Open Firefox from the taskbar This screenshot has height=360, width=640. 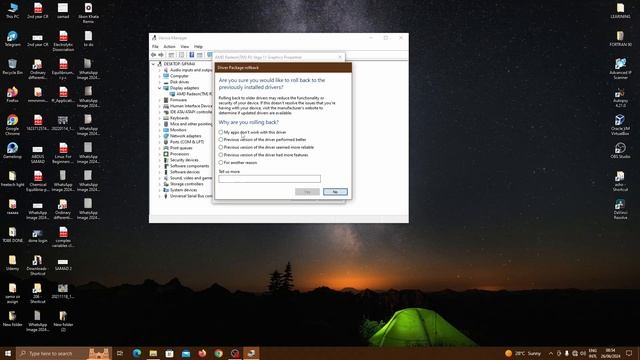202,353
